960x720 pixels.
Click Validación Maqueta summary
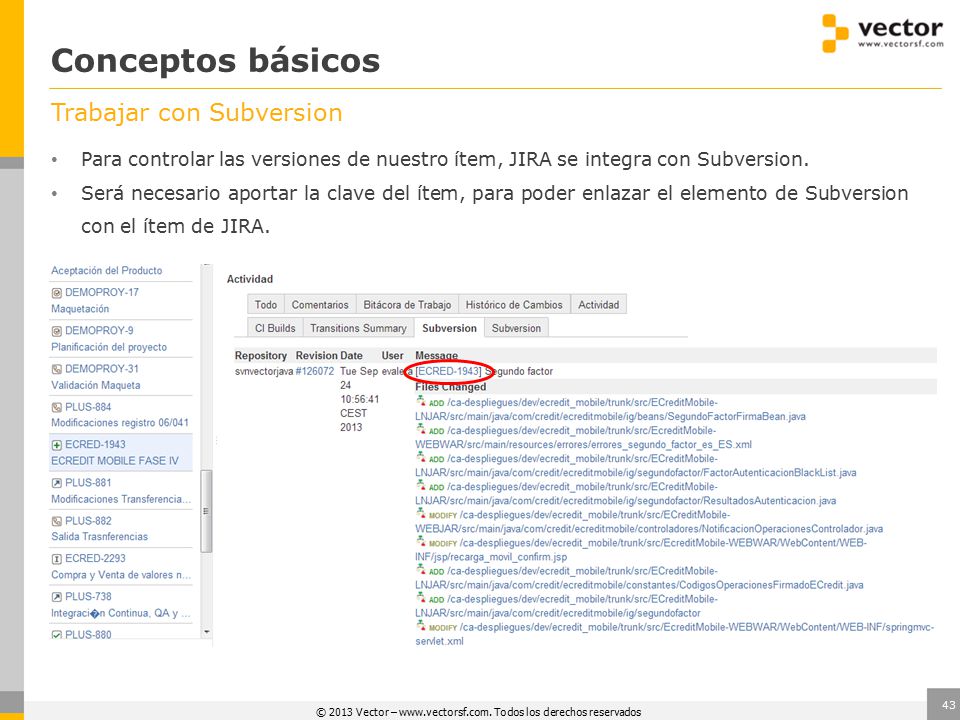click(96, 385)
